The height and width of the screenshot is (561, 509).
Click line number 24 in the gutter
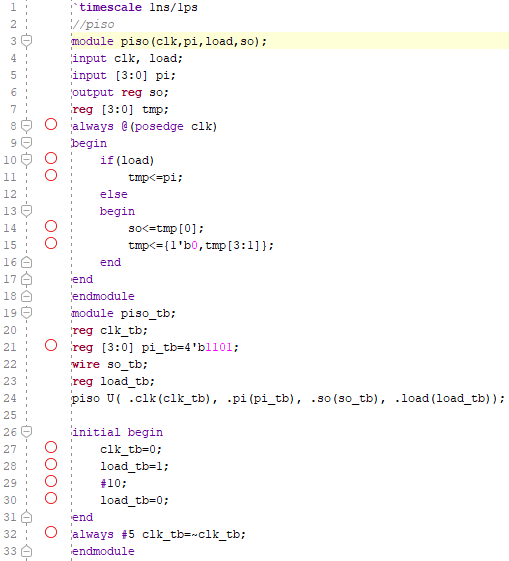click(10, 398)
